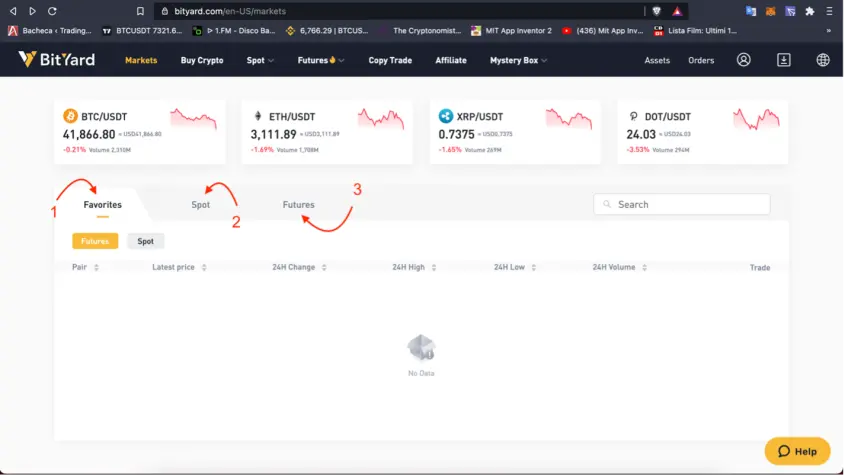Open MIT App Inventor 2 bookmark

coord(511,31)
